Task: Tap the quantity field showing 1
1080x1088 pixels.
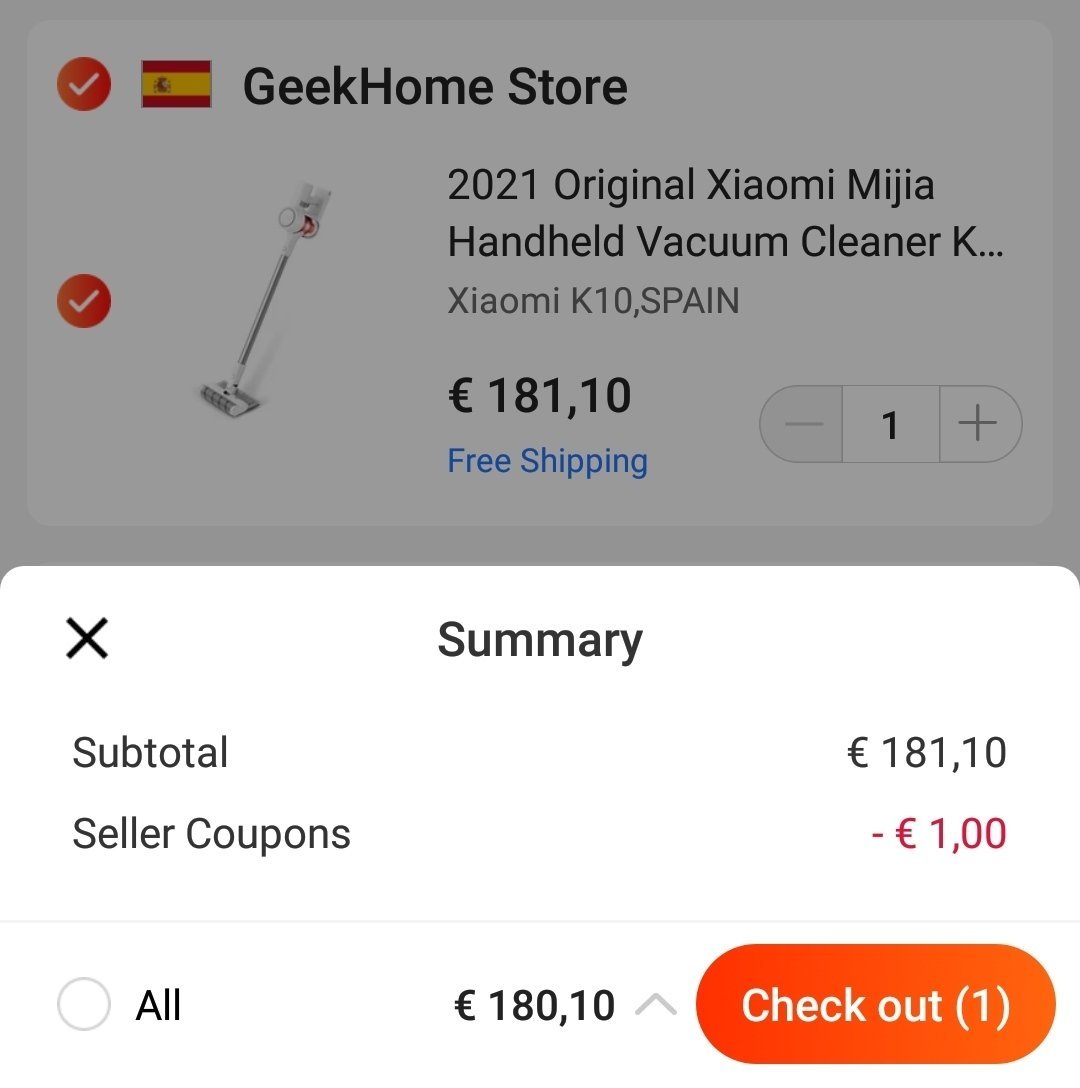Action: pos(891,424)
